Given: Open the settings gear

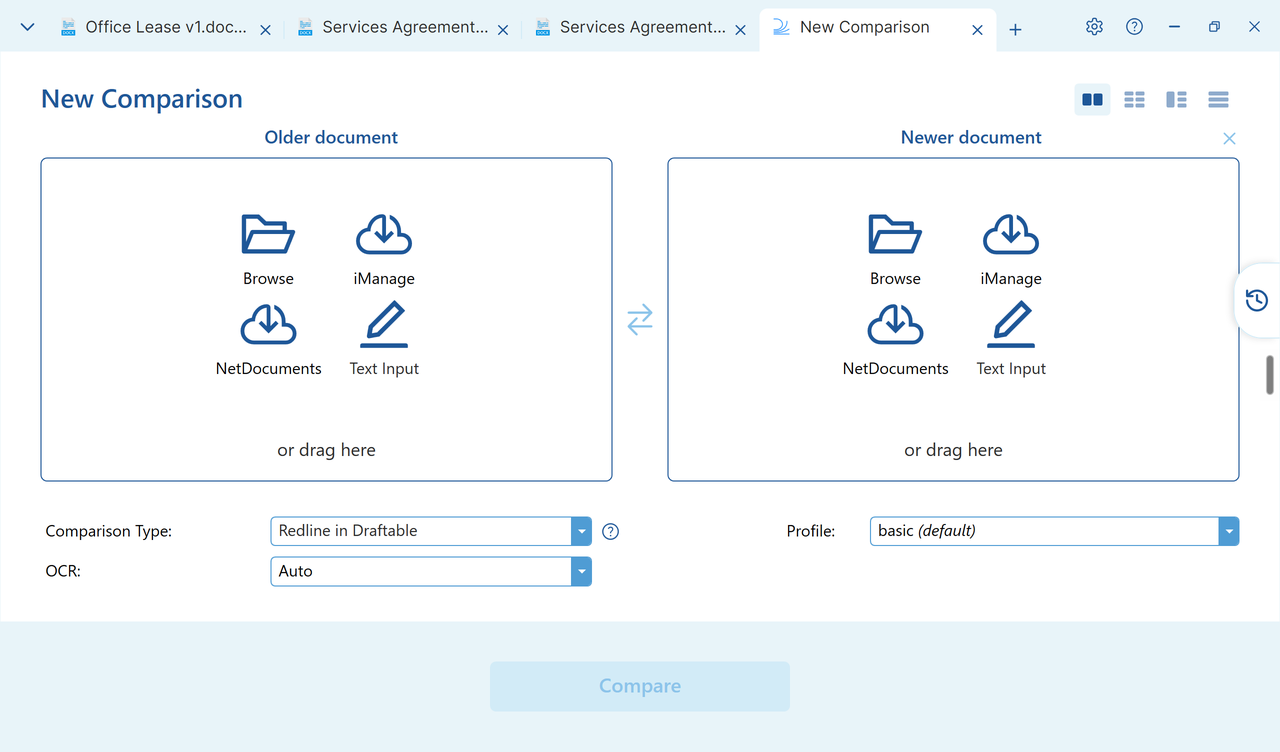Looking at the screenshot, I should pyautogui.click(x=1094, y=27).
